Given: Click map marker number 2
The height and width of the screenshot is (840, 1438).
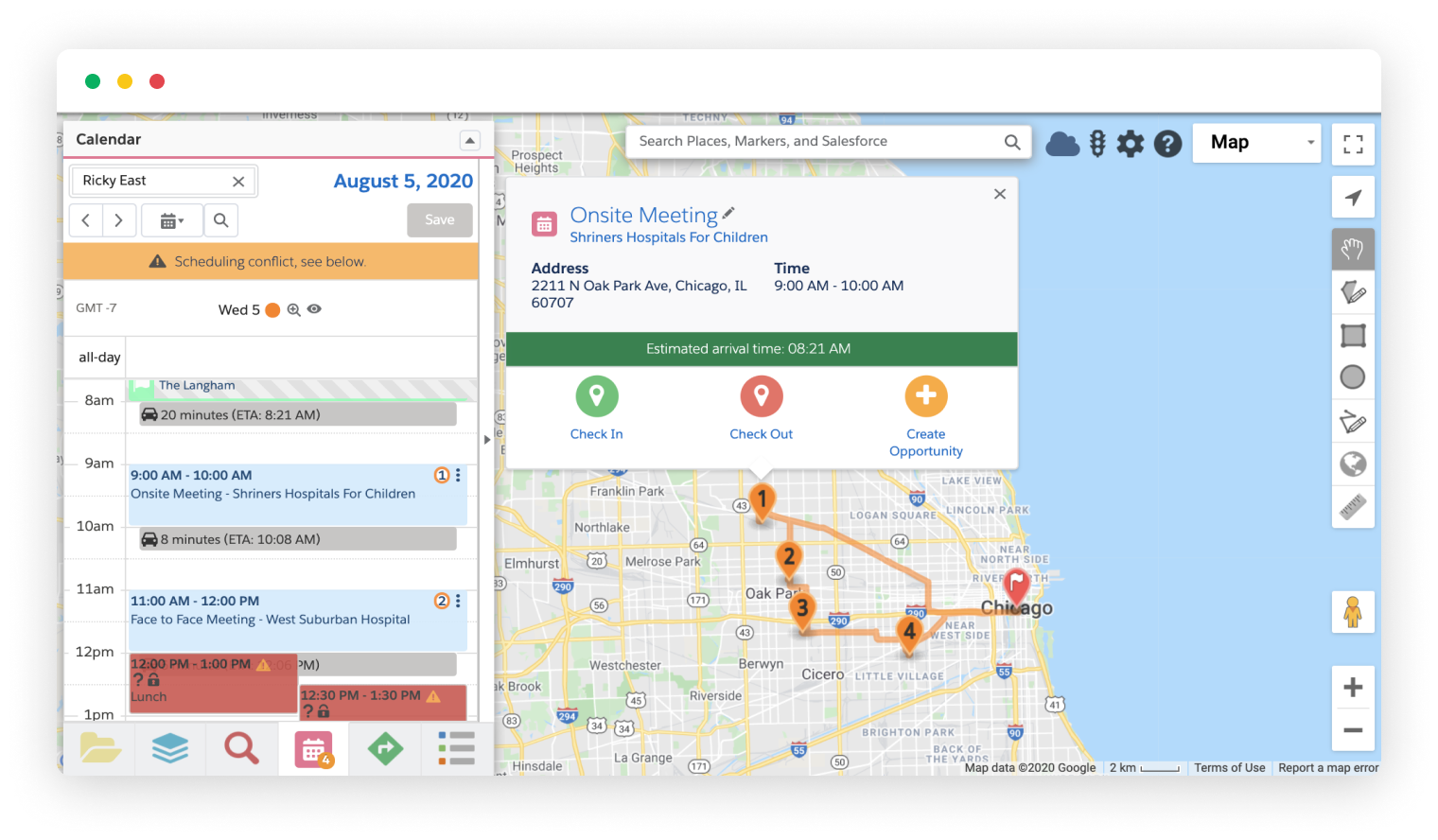Looking at the screenshot, I should 789,560.
